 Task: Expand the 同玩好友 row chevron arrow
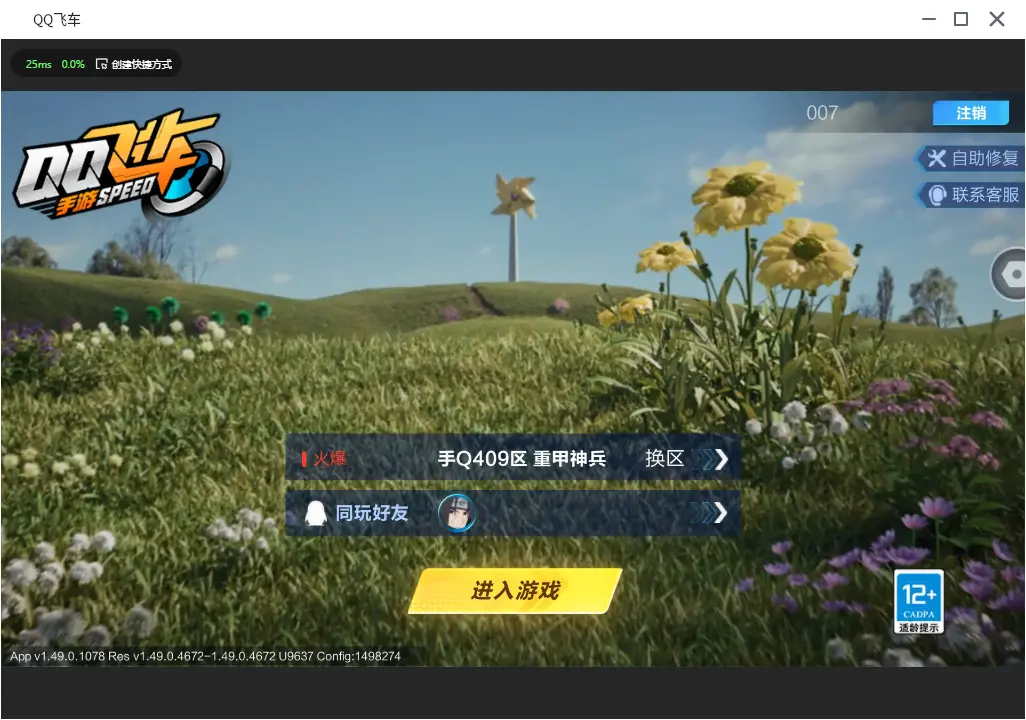[x=720, y=513]
